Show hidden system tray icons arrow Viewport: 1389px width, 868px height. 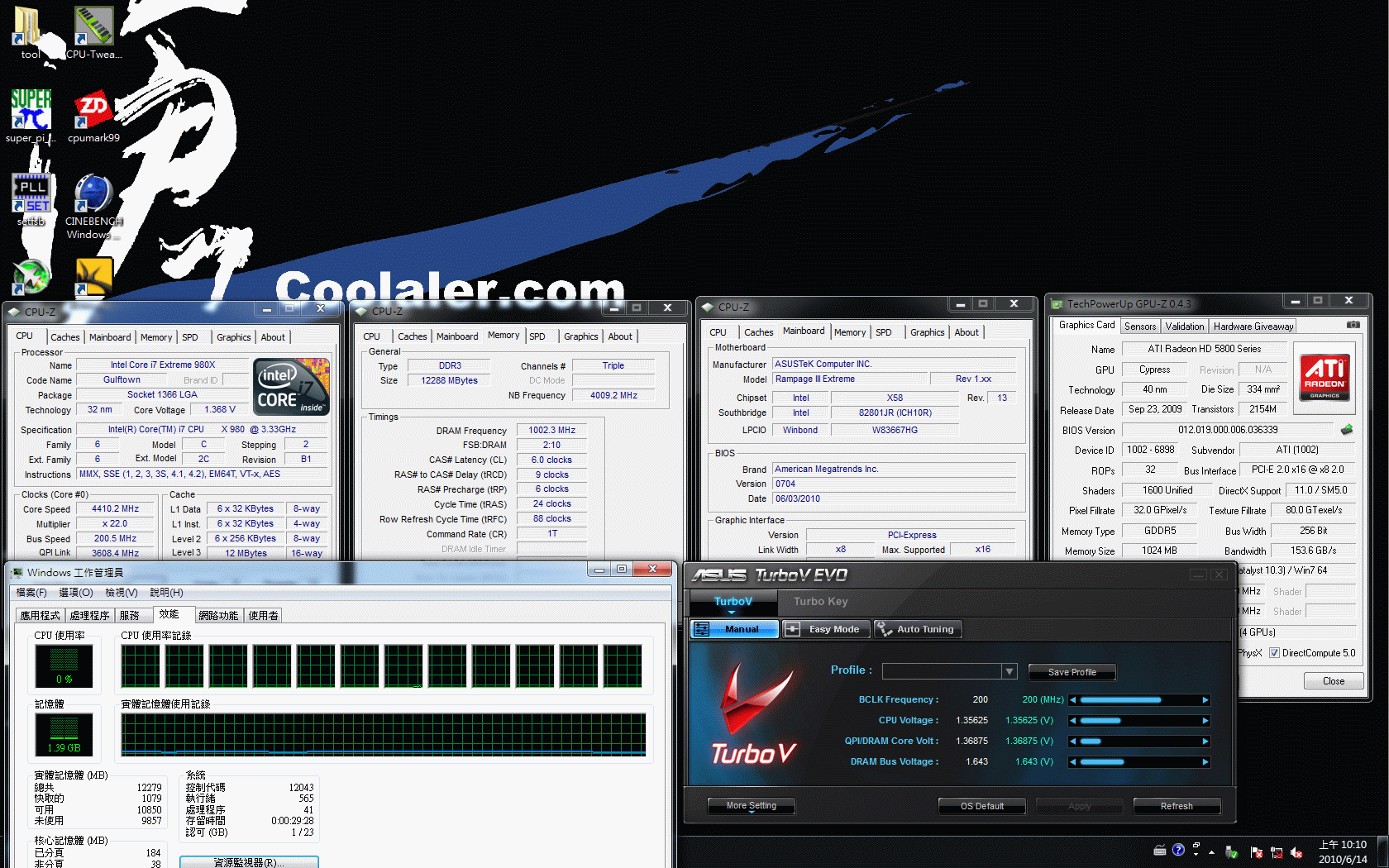coord(1212,852)
